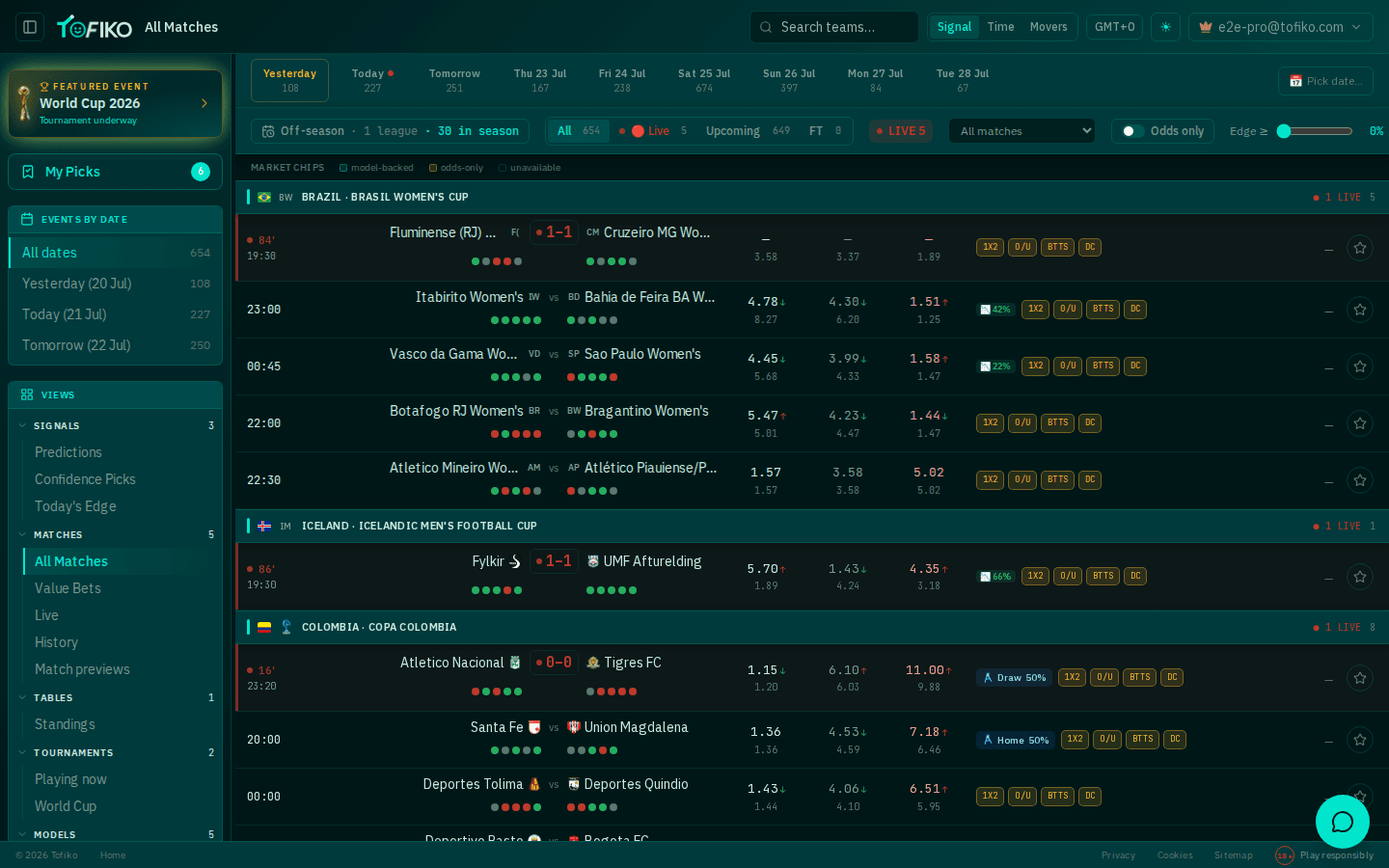Viewport: 1389px width, 868px height.
Task: Click the Iceland flag icon
Action: point(264,526)
